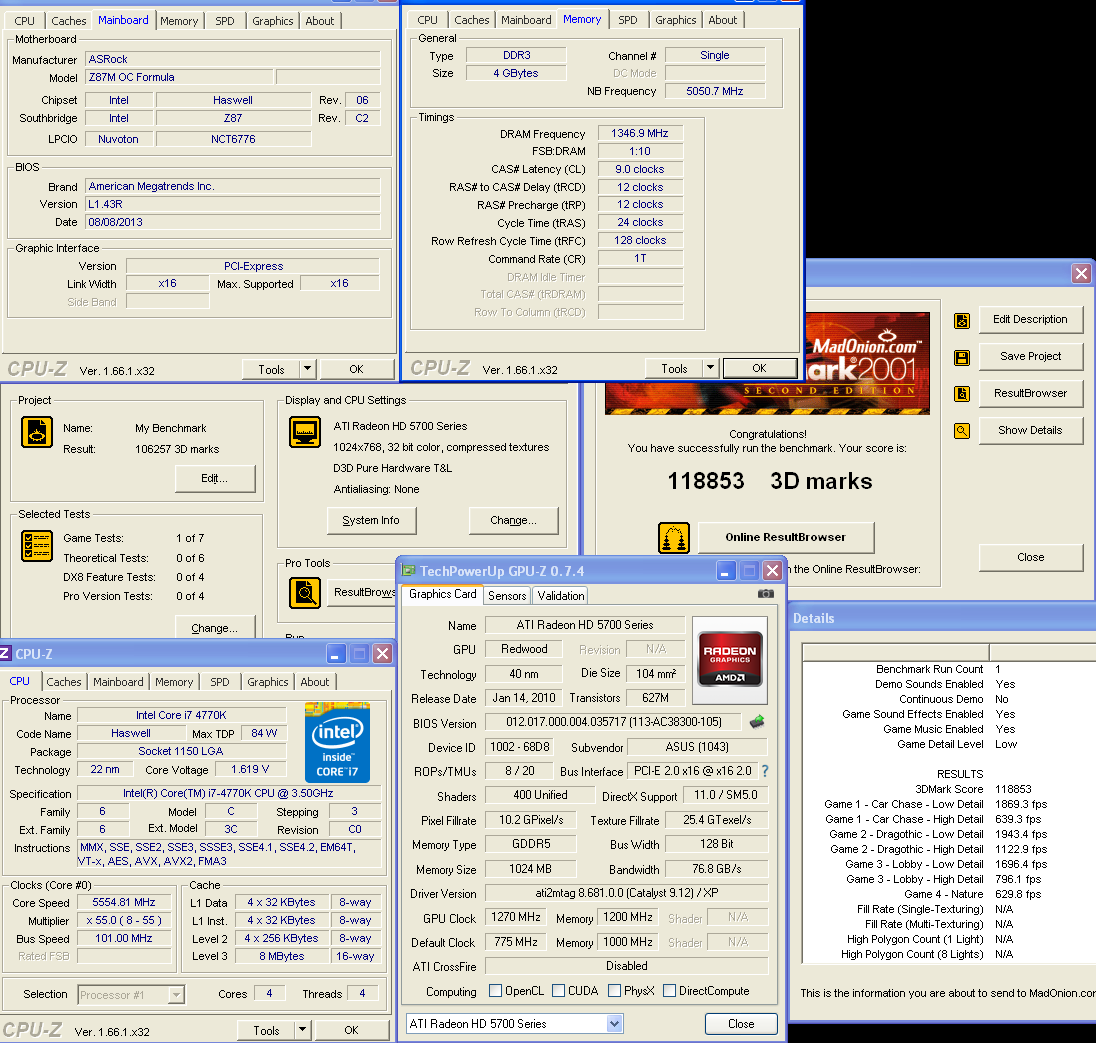Screen dimensions: 1097x1044
Task: Click the NB Frequency 5050.7 MHz value
Action: coord(714,91)
